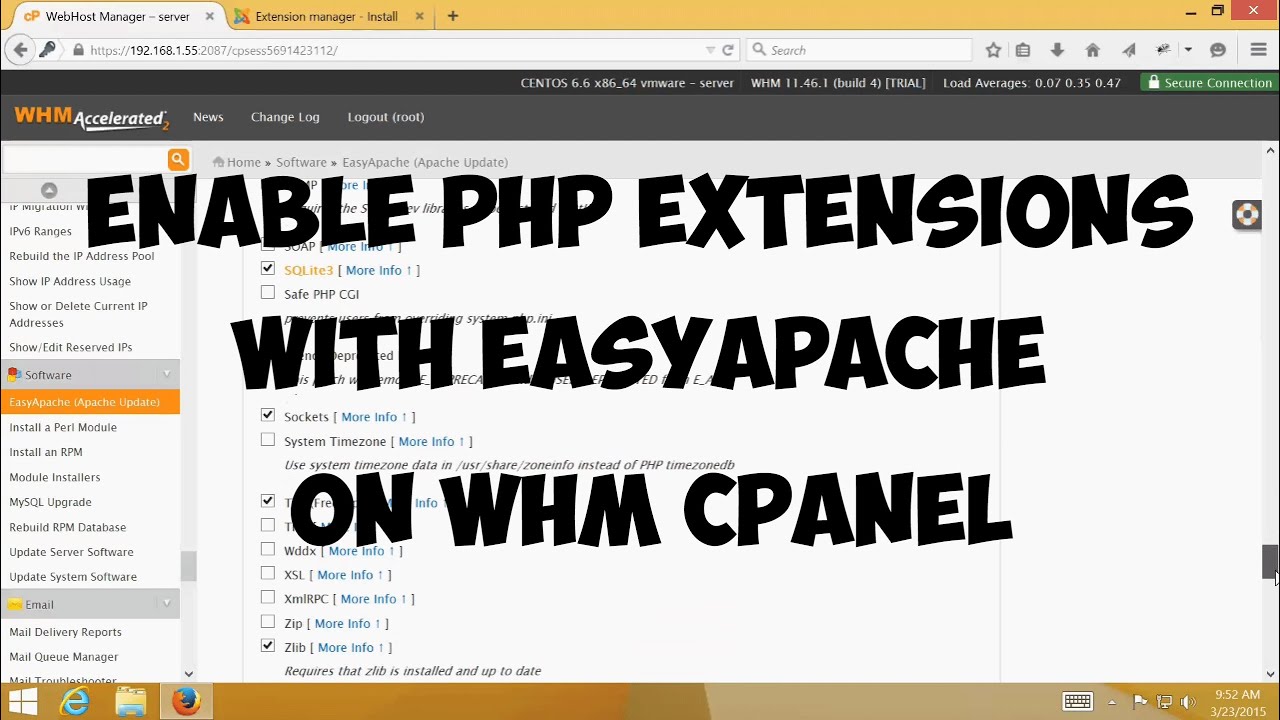Click the browser address bar URL
The width and height of the screenshot is (1280, 720).
tap(214, 50)
